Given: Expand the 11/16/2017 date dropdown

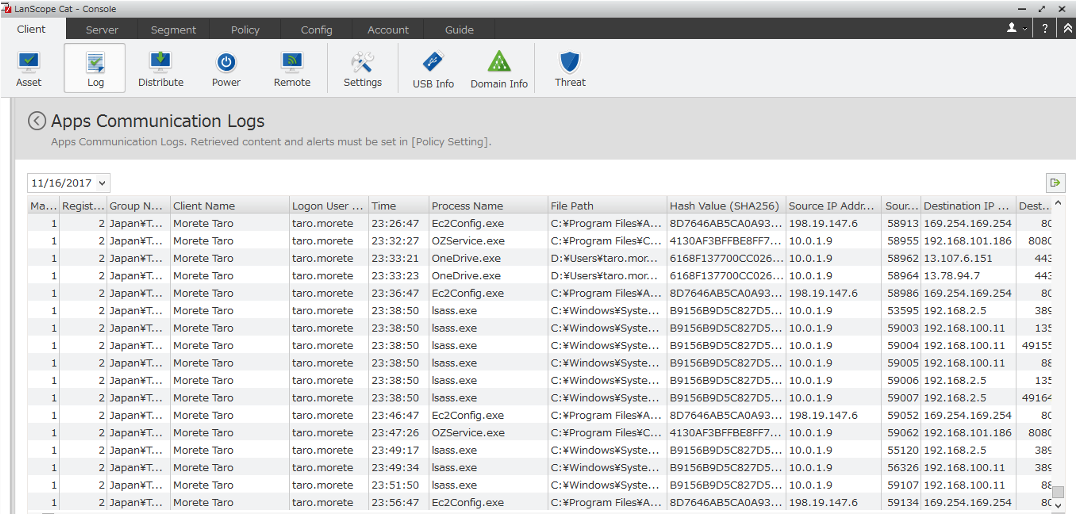Looking at the screenshot, I should coord(69,183).
